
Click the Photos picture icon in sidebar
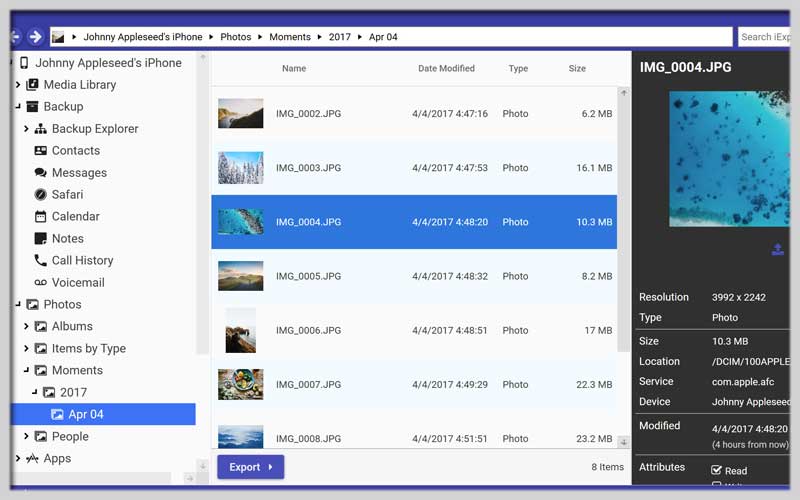tap(32, 305)
